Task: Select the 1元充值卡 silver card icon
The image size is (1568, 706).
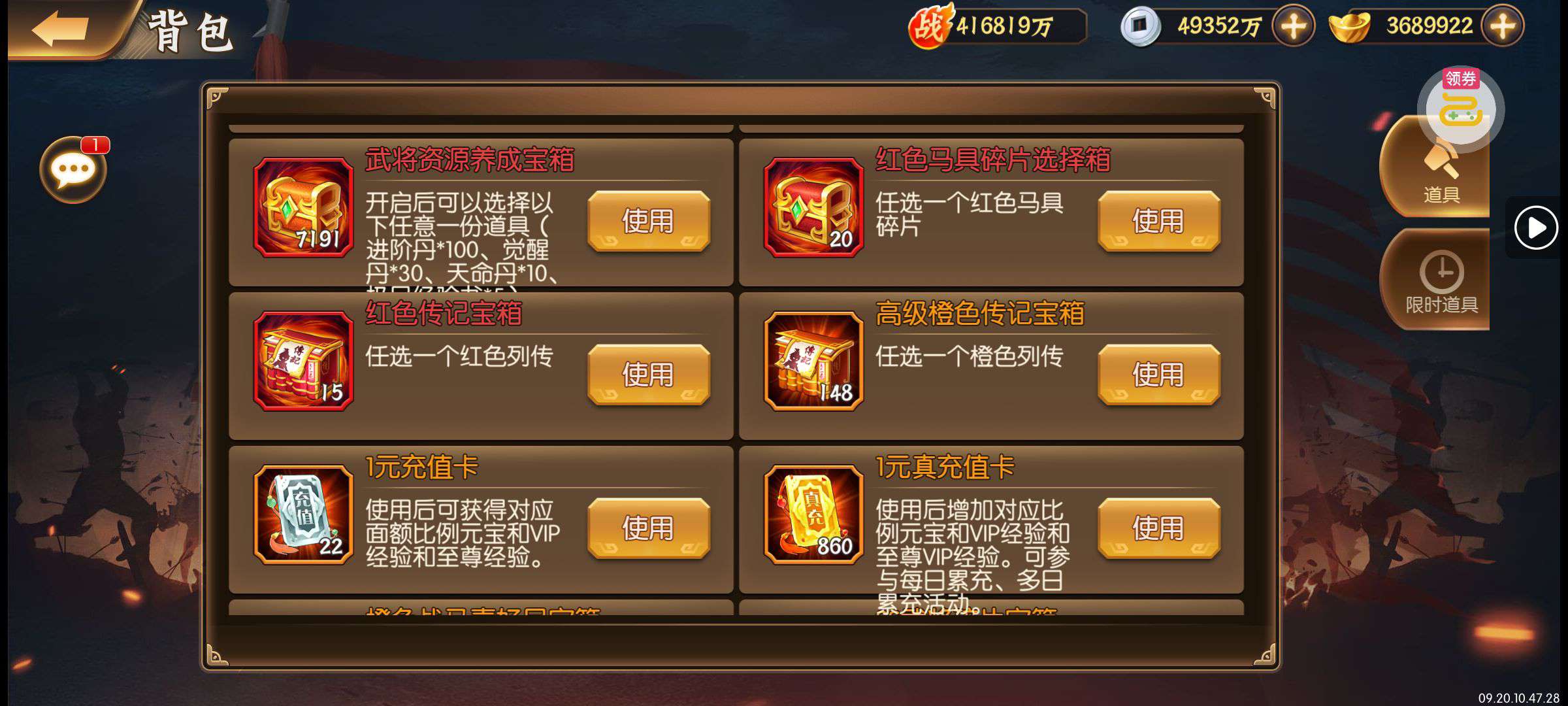Action: tap(303, 514)
